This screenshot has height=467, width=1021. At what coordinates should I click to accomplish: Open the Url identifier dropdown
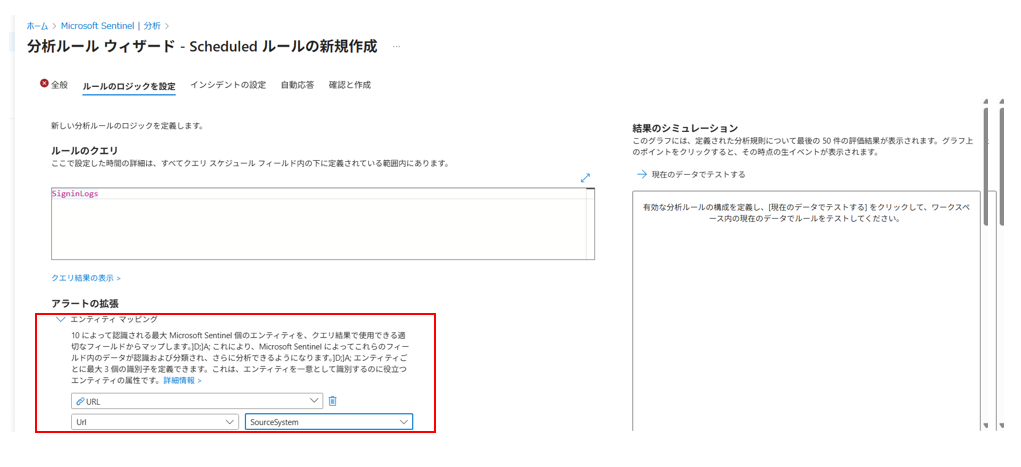154,423
